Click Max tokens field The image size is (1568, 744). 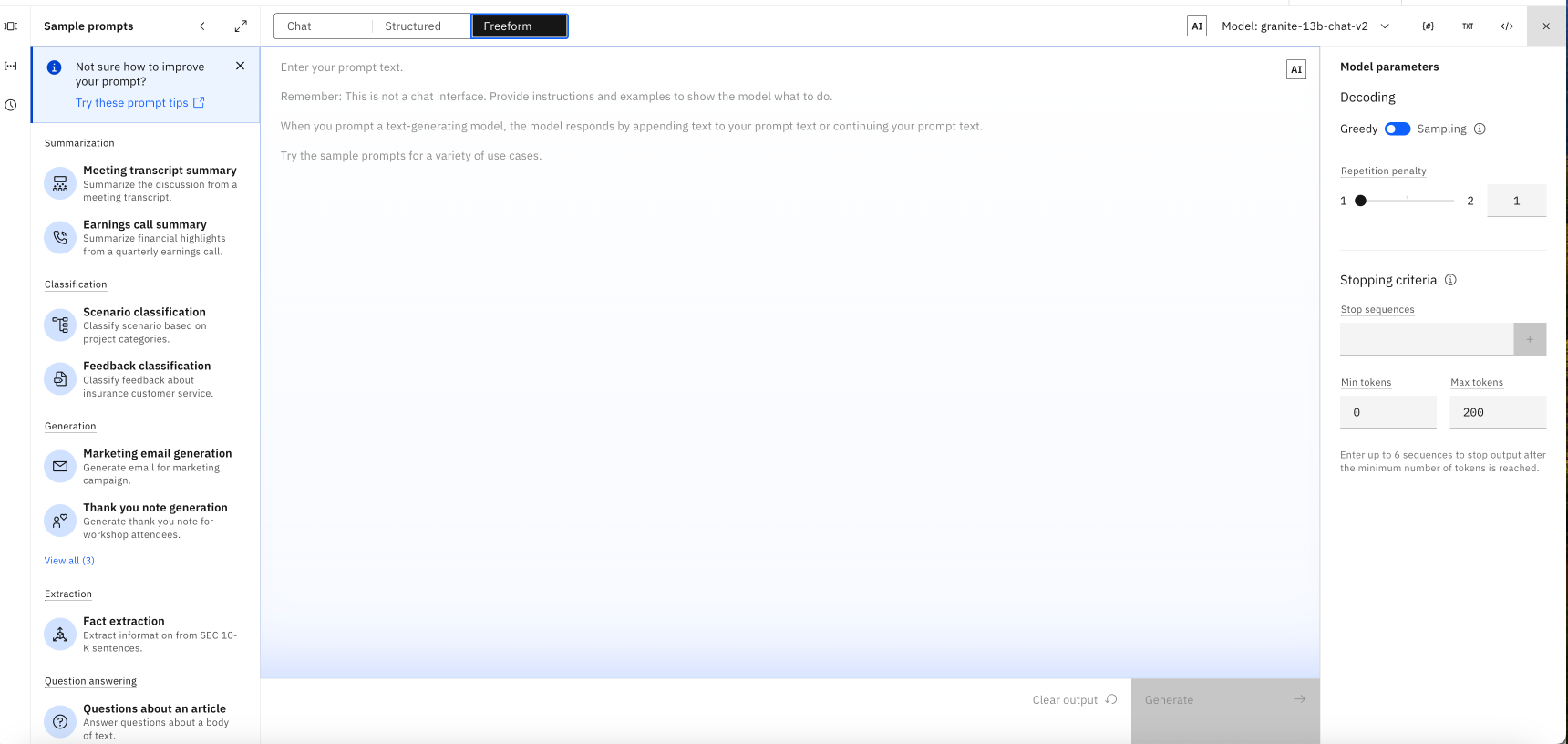click(x=1498, y=412)
